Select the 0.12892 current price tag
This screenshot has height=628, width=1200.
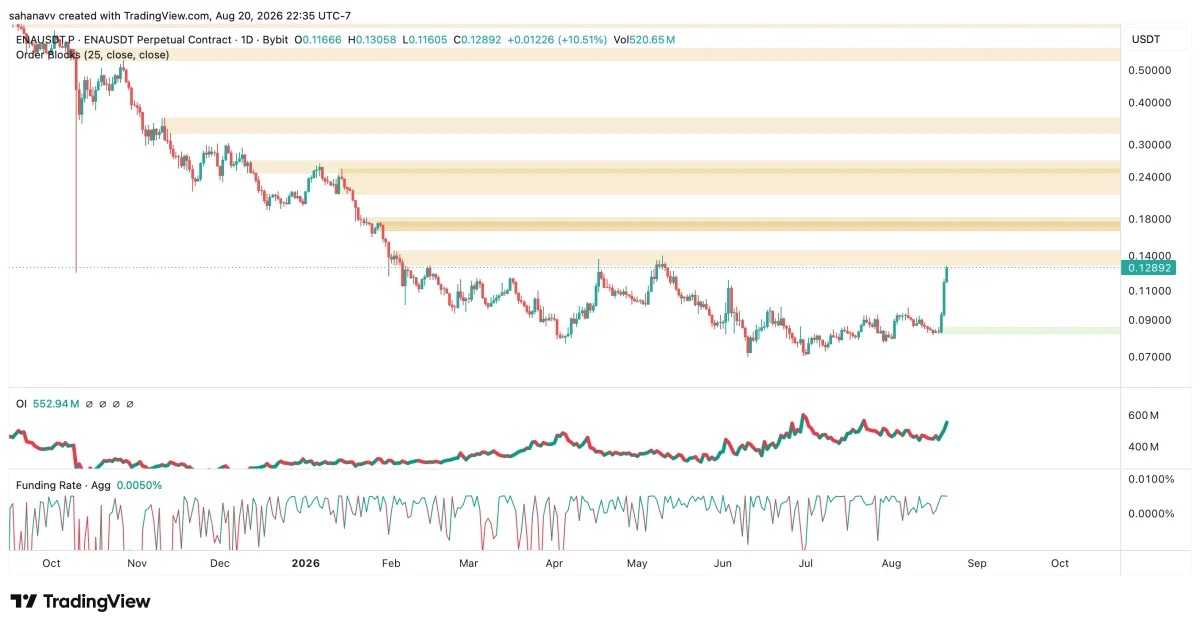pos(1147,268)
